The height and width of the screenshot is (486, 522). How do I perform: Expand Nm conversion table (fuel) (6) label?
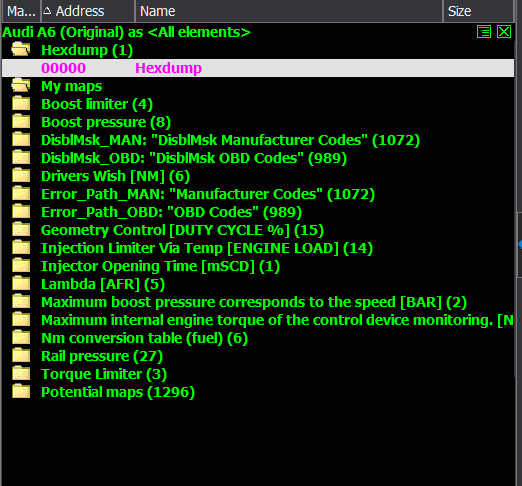[x=144, y=338]
